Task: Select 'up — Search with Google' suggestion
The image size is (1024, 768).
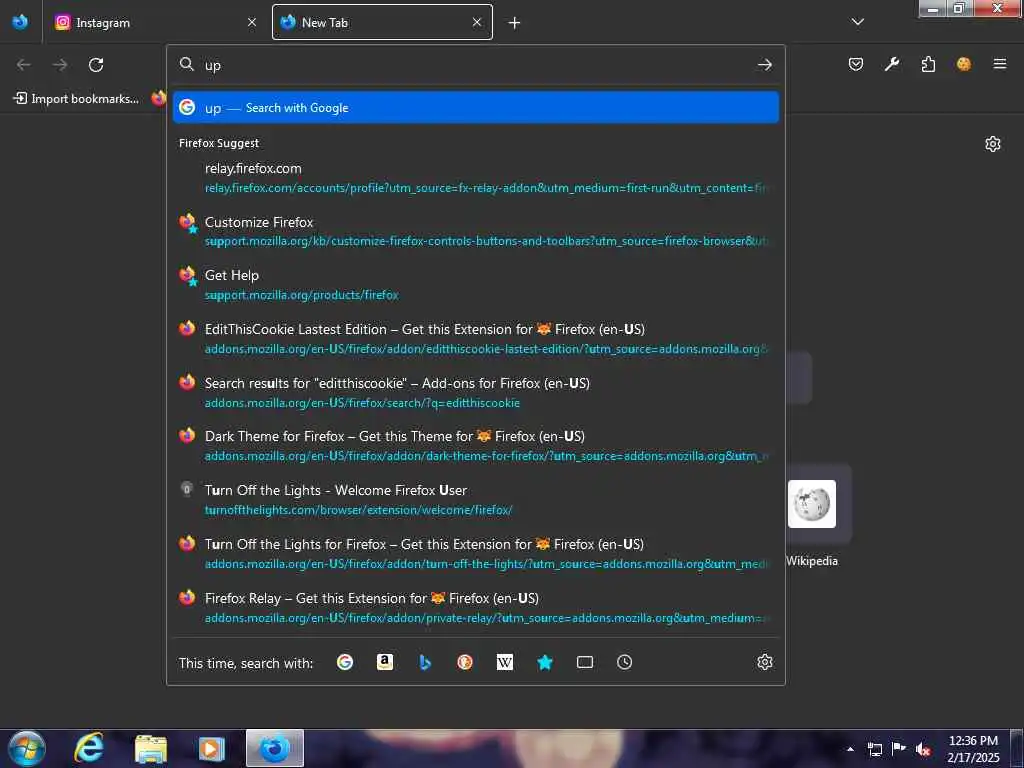Action: 475,108
